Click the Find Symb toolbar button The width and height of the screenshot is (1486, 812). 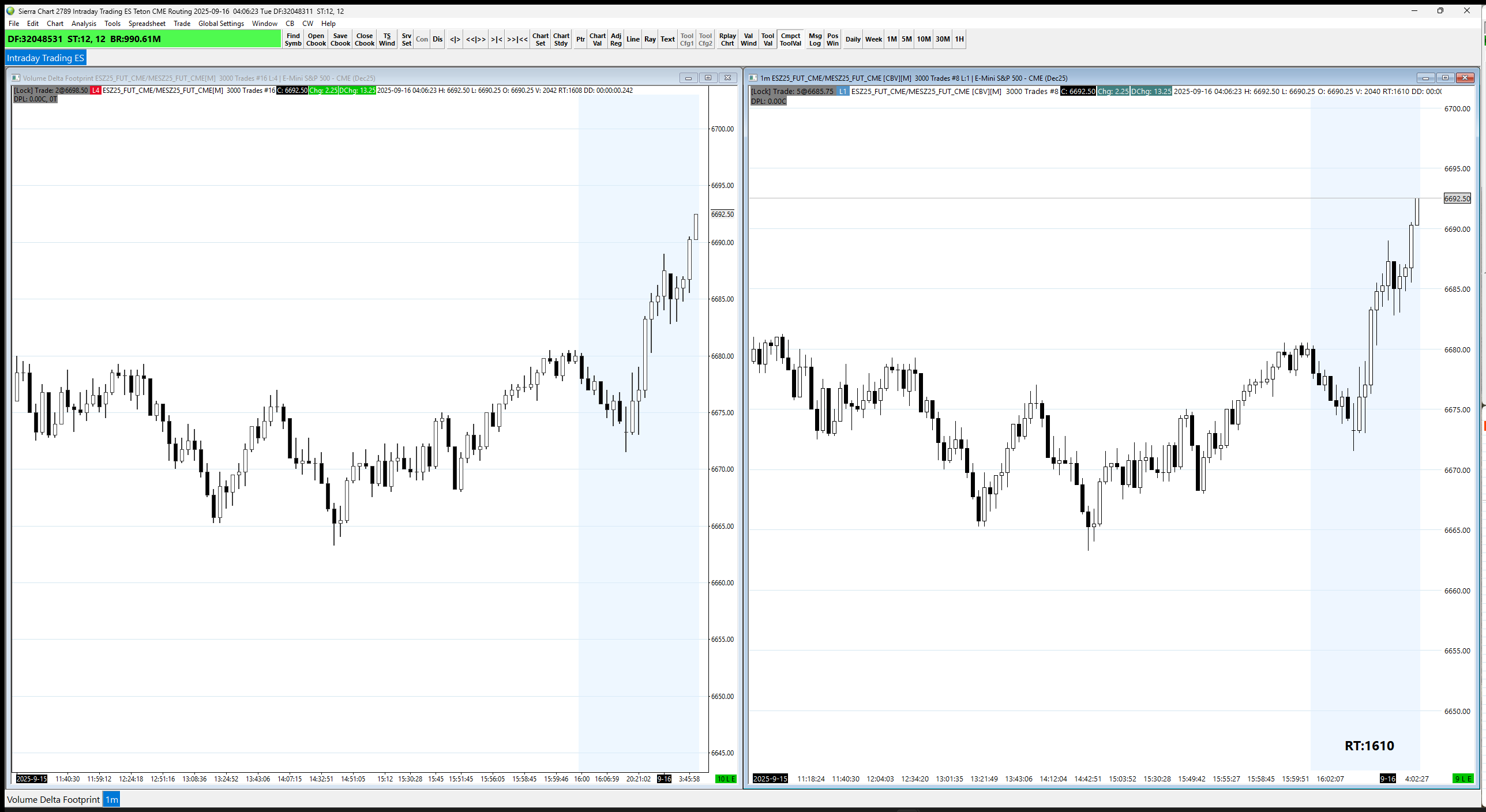(x=293, y=39)
